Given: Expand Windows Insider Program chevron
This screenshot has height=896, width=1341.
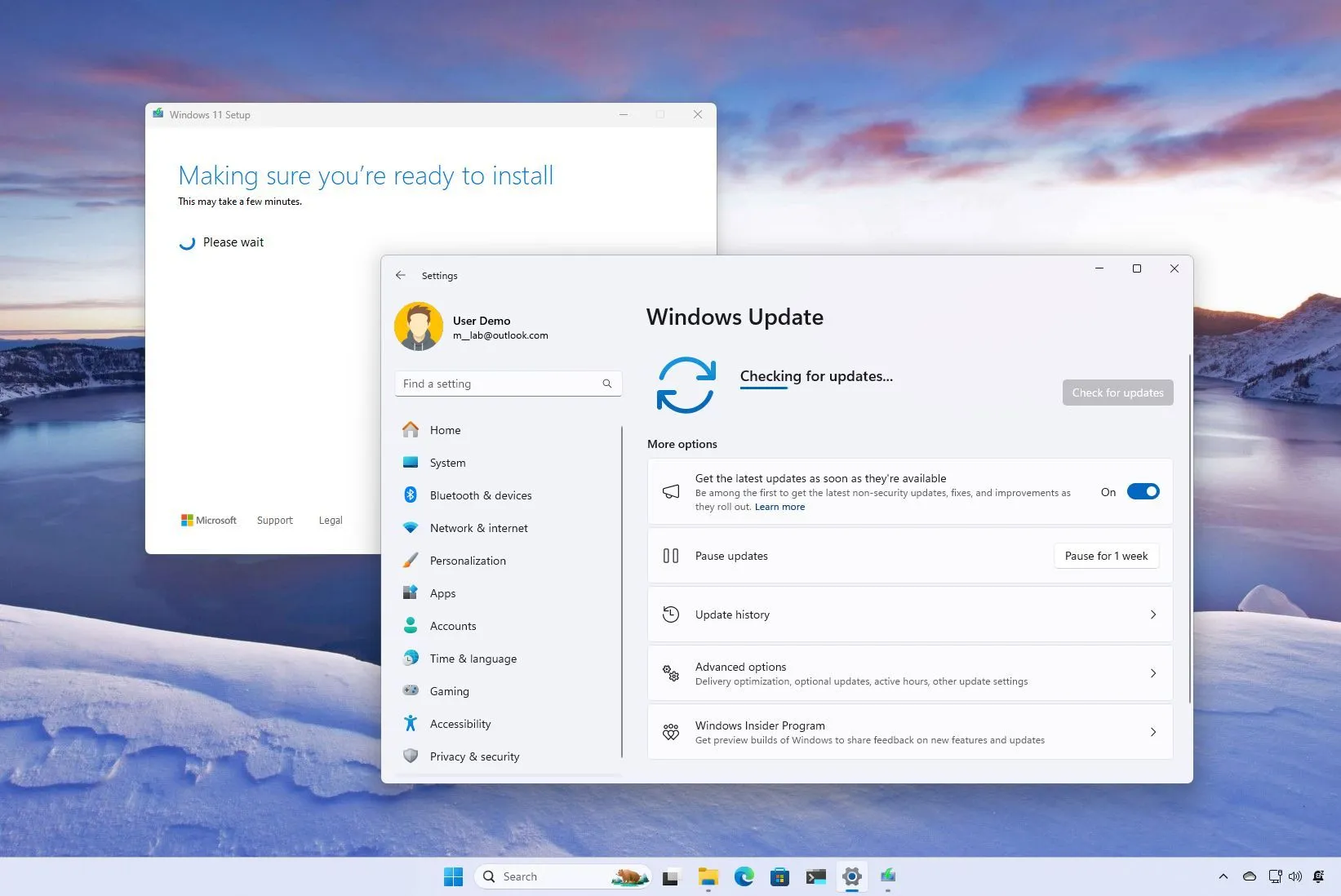Looking at the screenshot, I should [1153, 732].
